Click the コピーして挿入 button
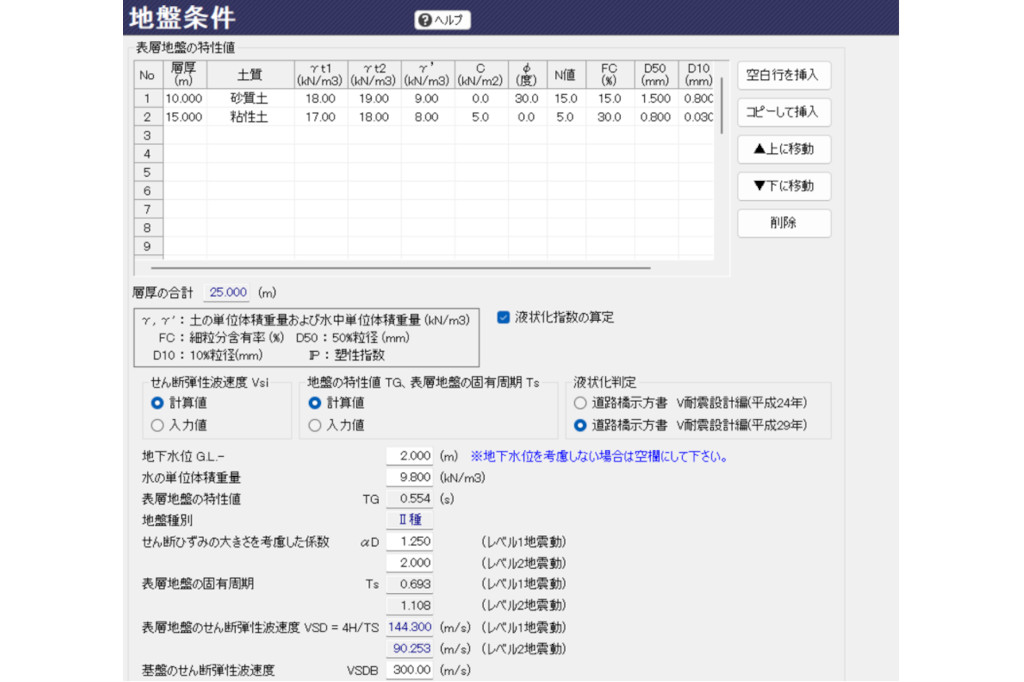Screen dimensions: 1024x682 click(784, 112)
